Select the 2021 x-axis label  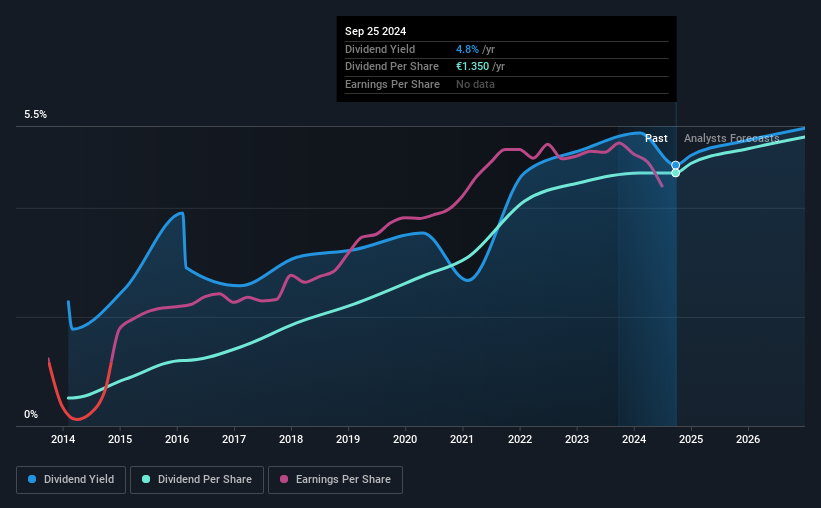coord(462,439)
